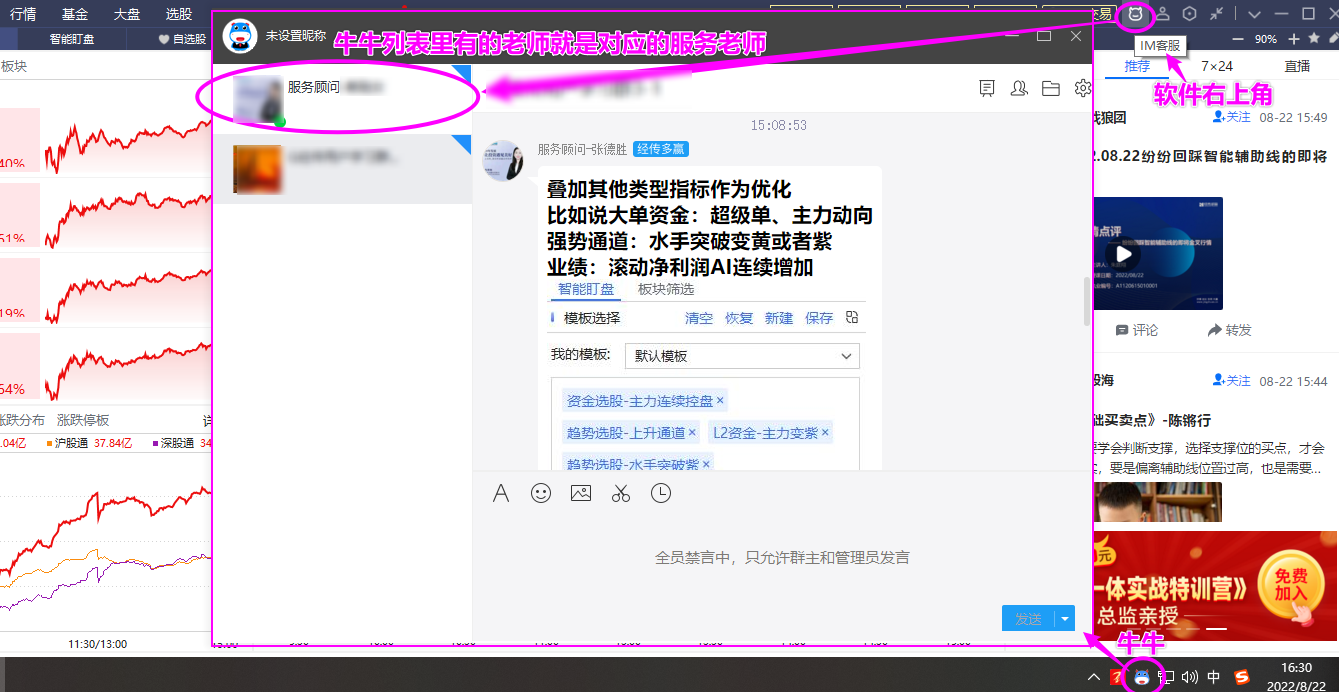Click 板块 heading at left panel
The height and width of the screenshot is (692, 1339).
coord(14,66)
